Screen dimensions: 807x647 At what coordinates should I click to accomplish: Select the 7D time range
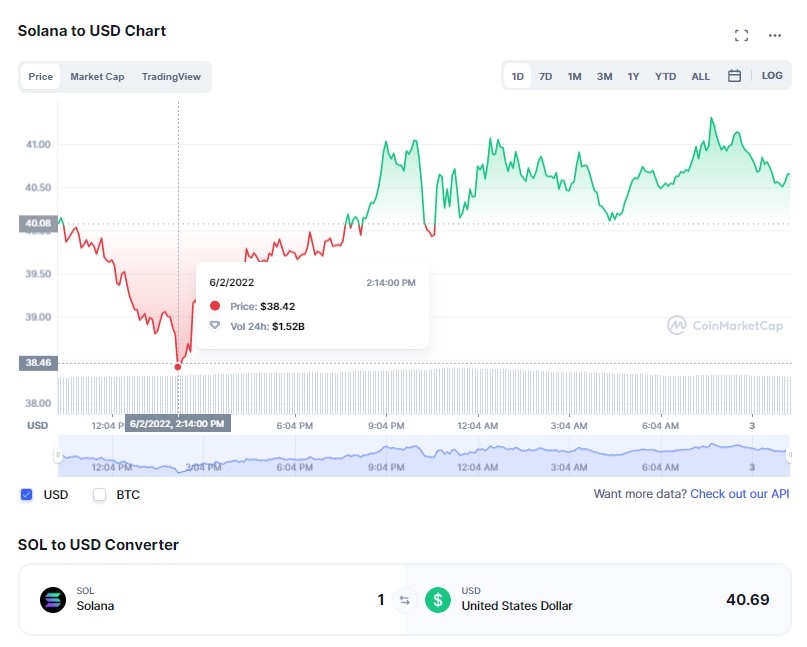coord(546,76)
